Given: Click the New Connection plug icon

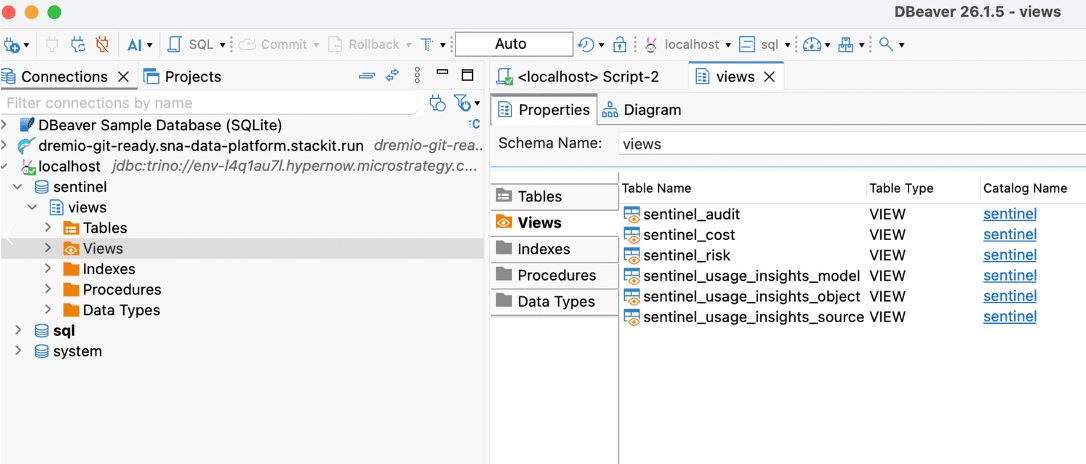Looking at the screenshot, I should (12, 45).
